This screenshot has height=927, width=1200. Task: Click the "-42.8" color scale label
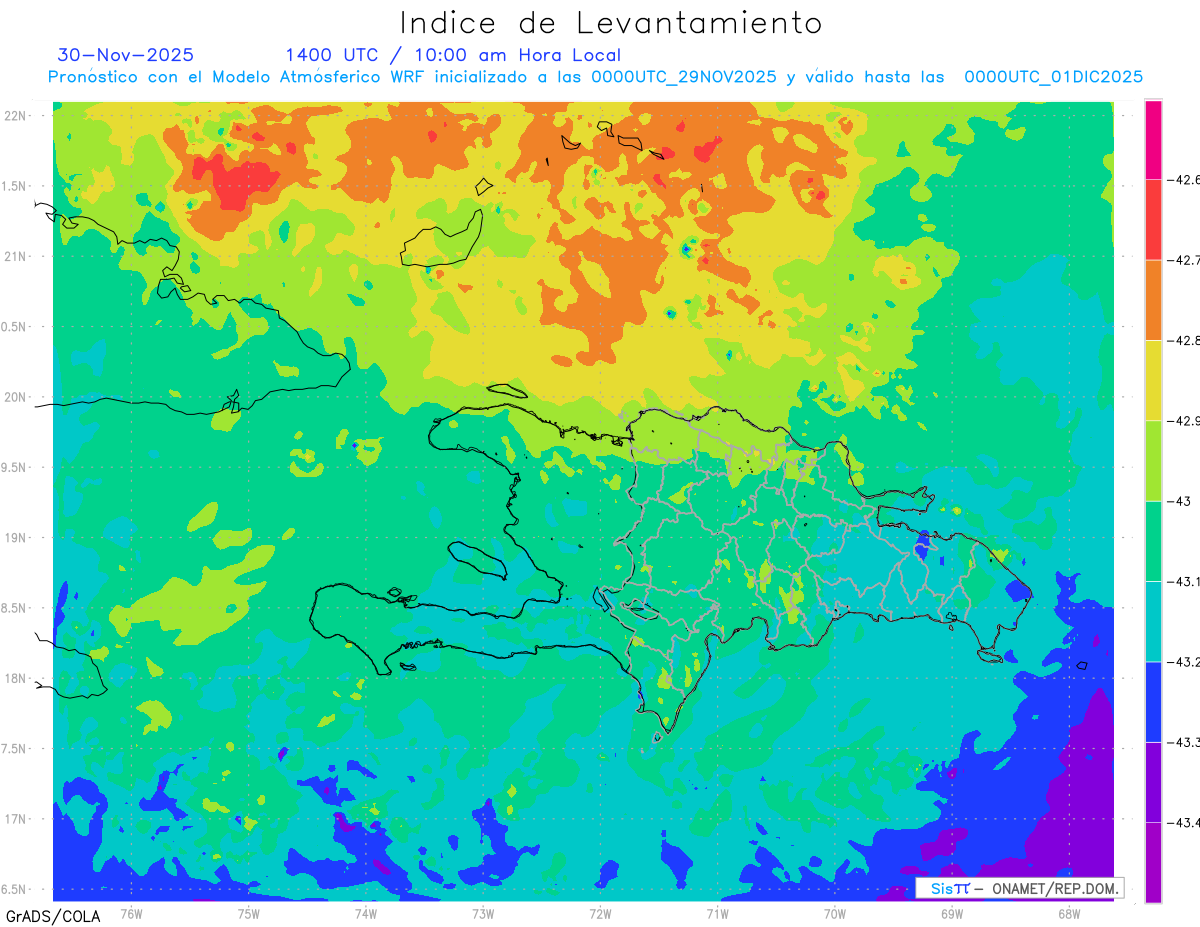tap(1183, 340)
